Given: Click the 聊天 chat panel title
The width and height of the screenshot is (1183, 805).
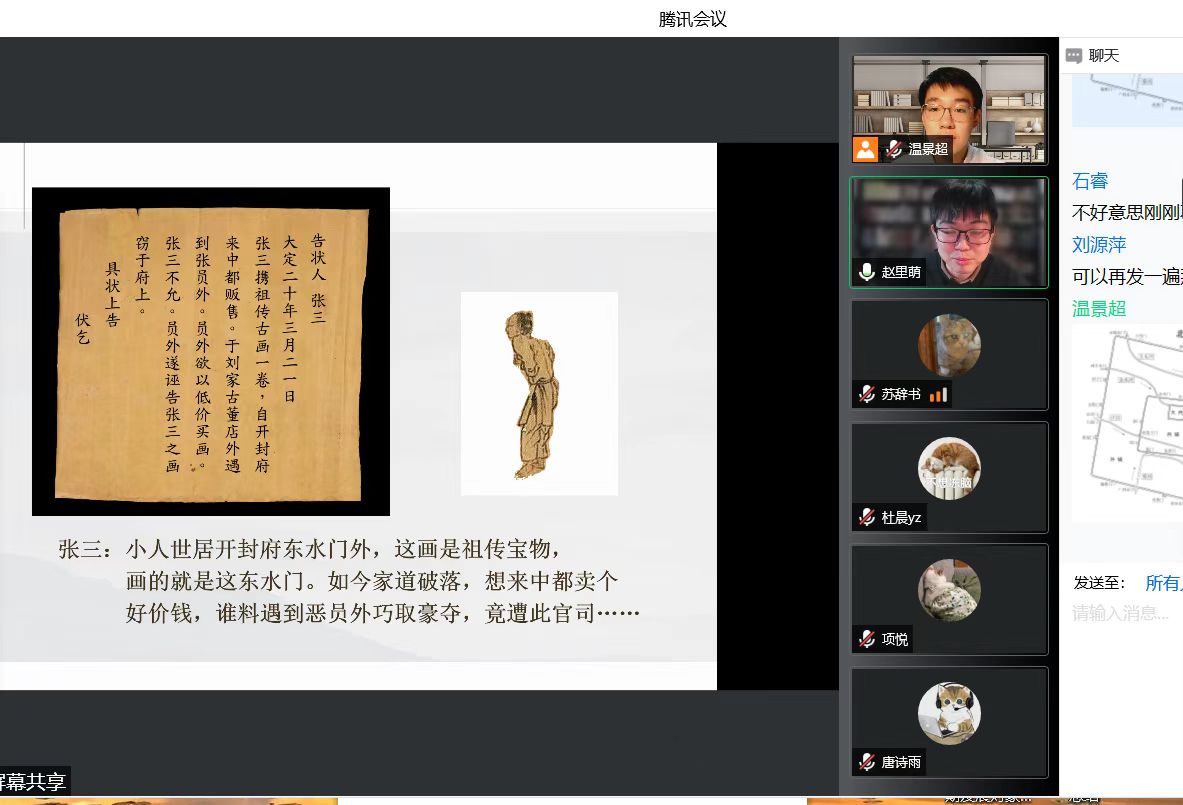Looking at the screenshot, I should click(x=1104, y=56).
